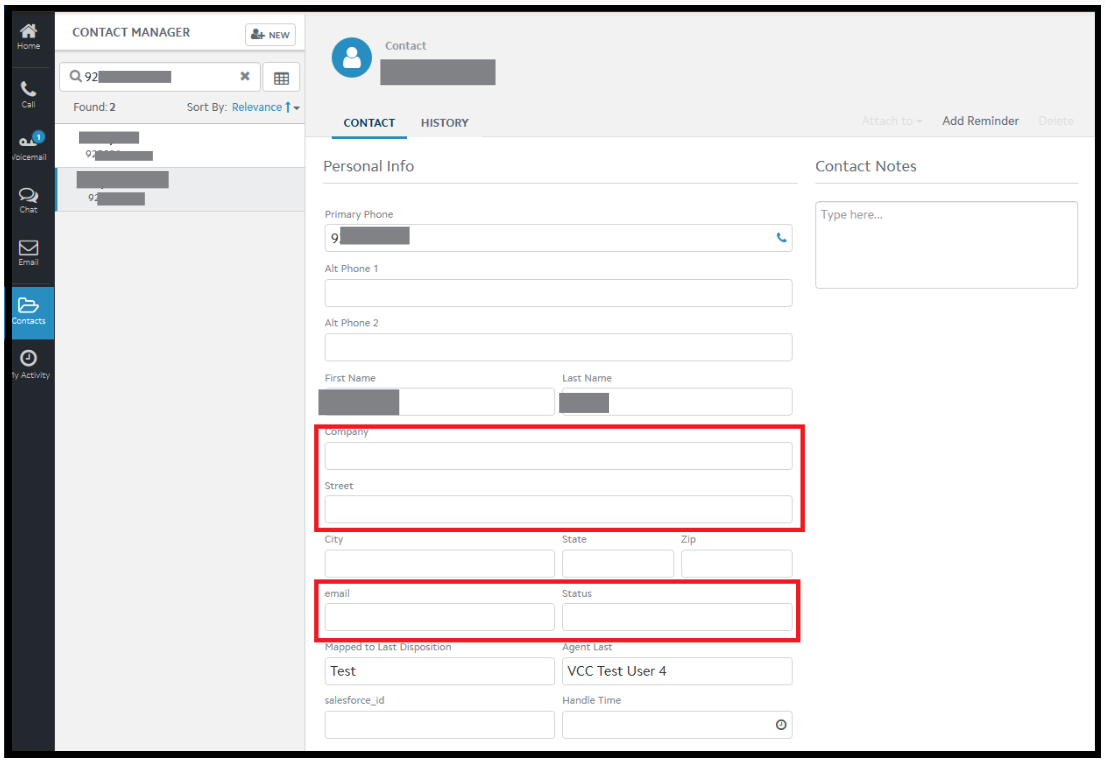Click the Zip field
The width and height of the screenshot is (1105, 761).
coord(736,564)
